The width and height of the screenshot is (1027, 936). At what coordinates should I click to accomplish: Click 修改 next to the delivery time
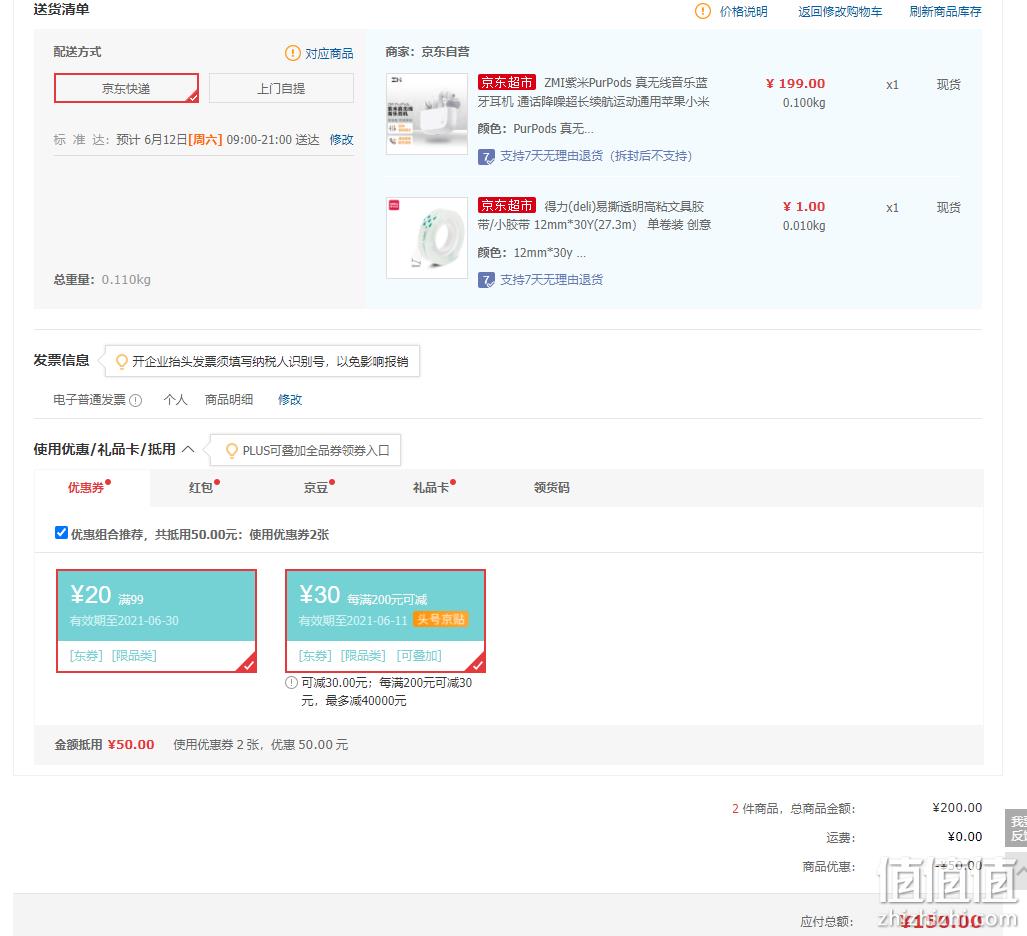[341, 140]
